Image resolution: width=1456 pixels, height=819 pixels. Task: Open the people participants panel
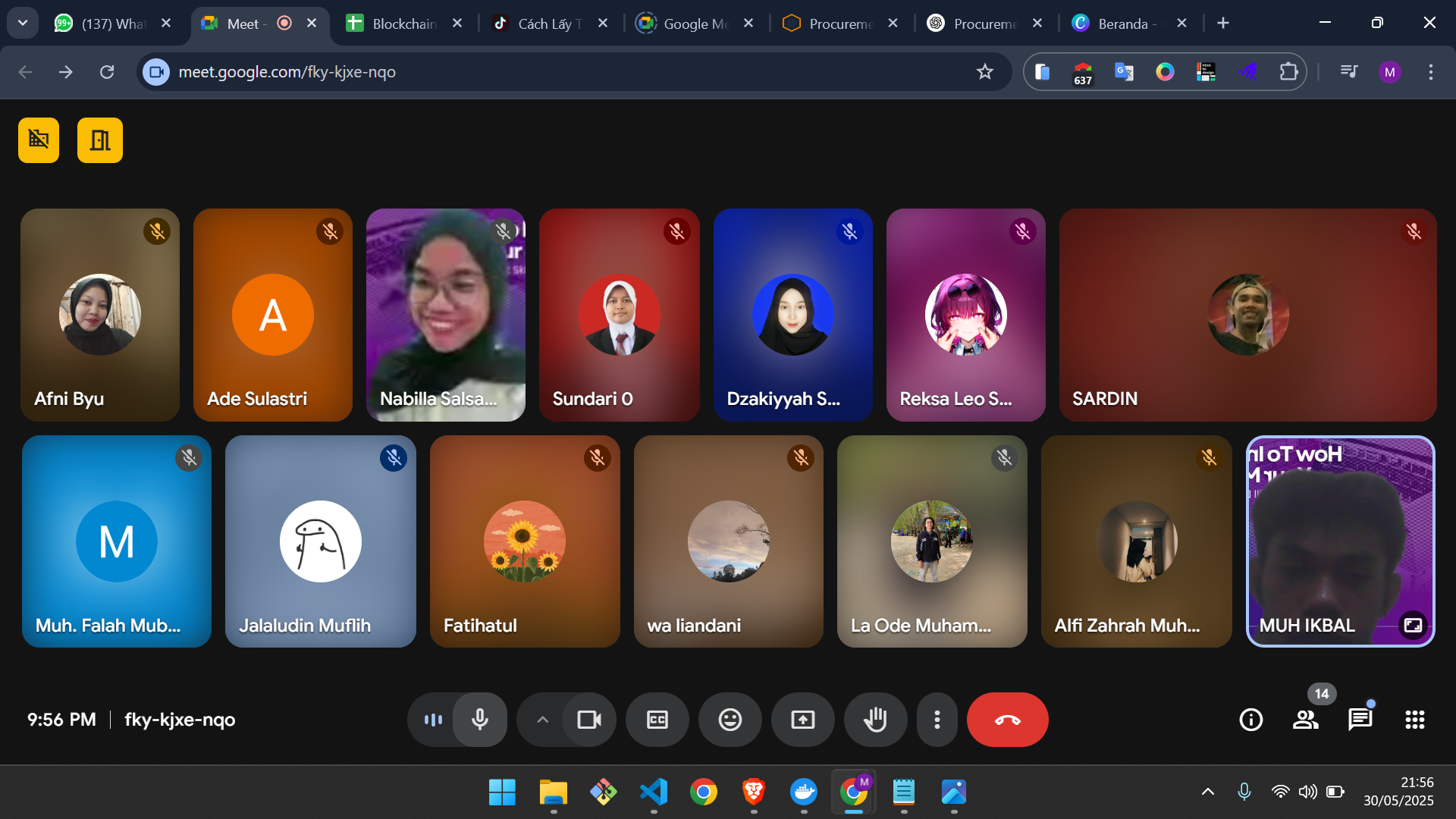point(1305,720)
